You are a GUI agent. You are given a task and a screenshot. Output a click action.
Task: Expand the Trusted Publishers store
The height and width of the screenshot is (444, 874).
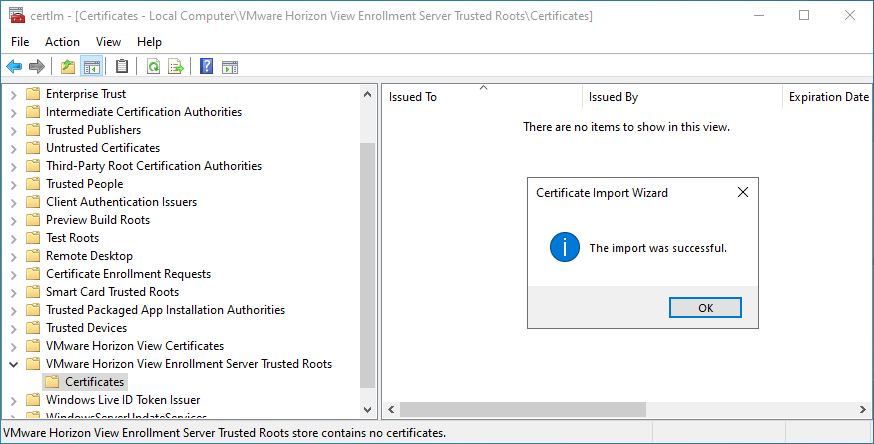click(13, 130)
